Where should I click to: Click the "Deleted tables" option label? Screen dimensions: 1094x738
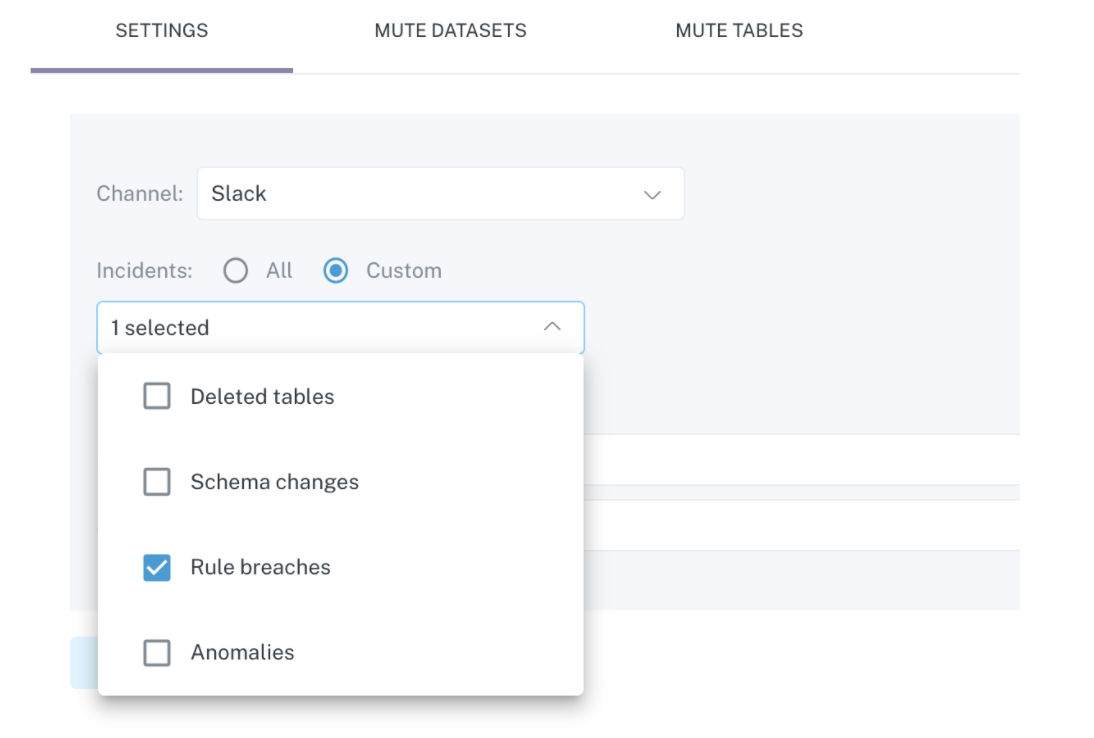click(262, 397)
